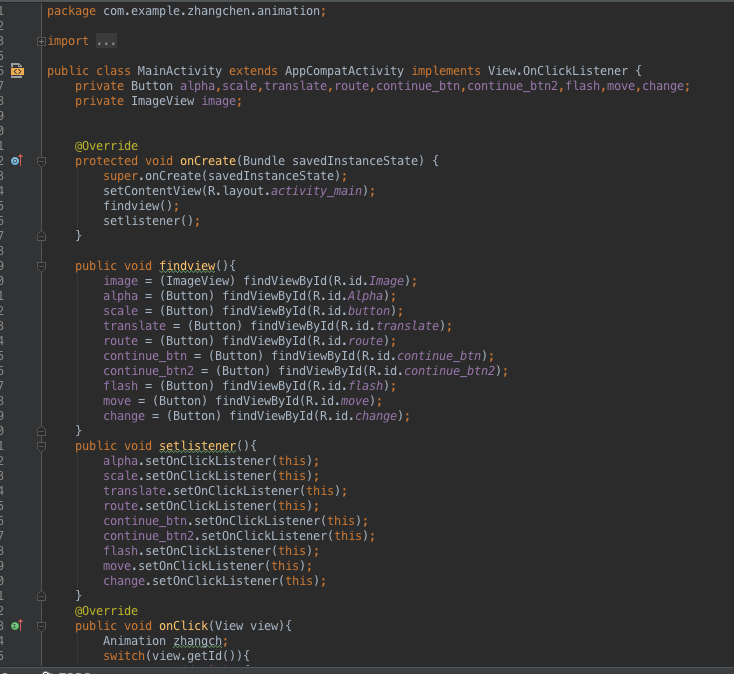Viewport: 734px width, 674px height.
Task: Collapse the setlistener method
Action: click(41, 445)
